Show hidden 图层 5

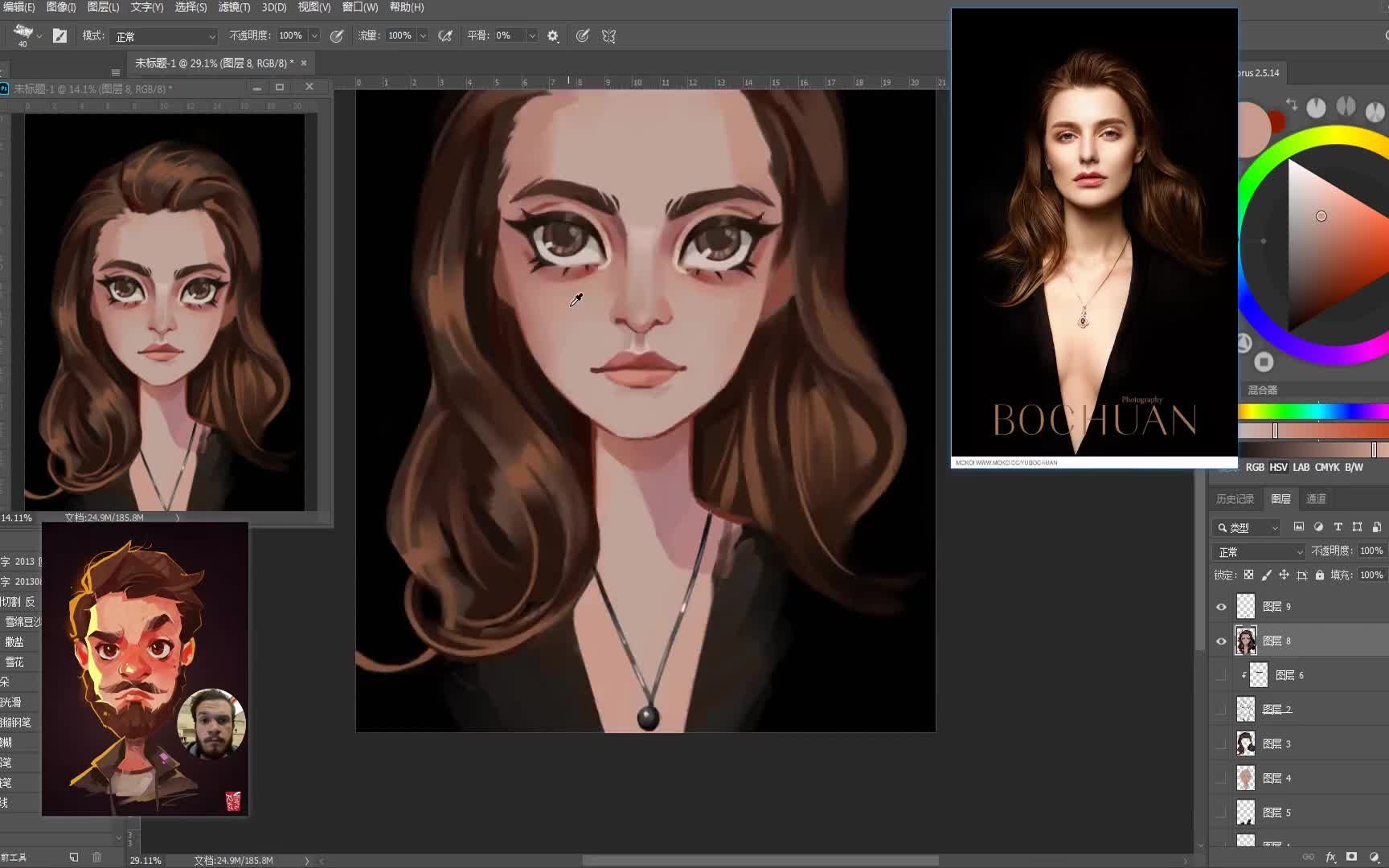point(1221,813)
